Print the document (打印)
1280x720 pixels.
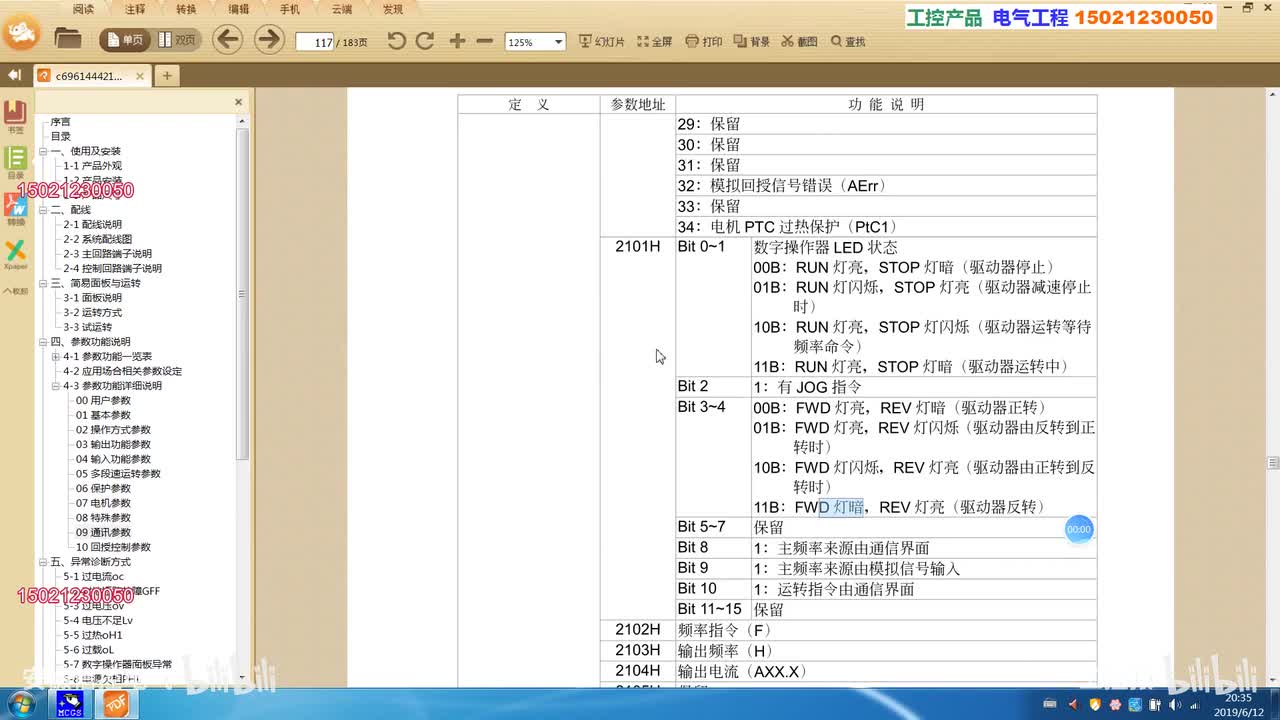[x=704, y=42]
